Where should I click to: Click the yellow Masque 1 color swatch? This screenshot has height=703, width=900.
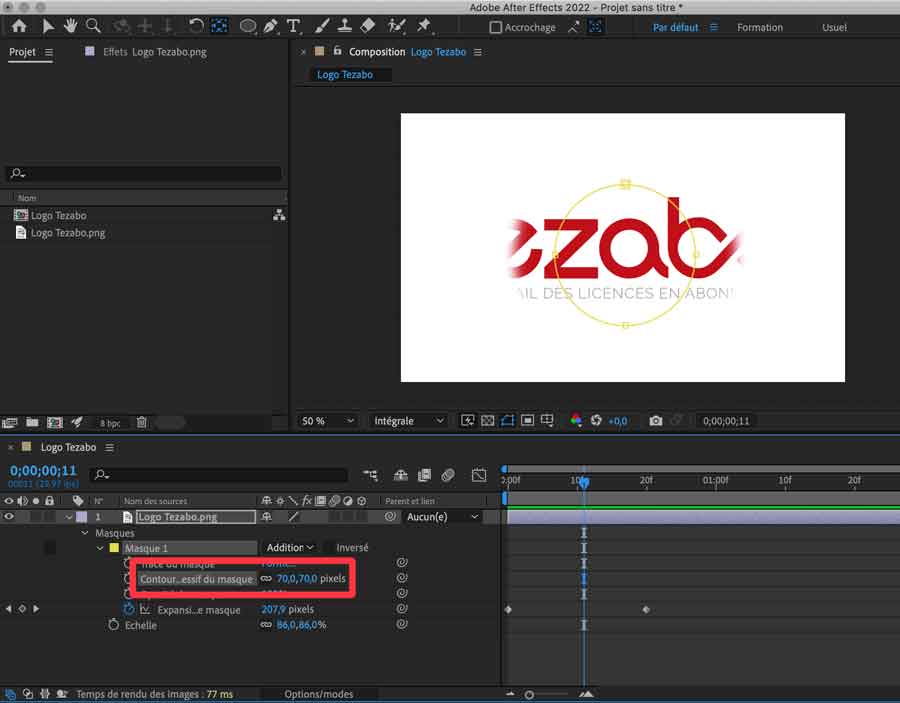(114, 548)
